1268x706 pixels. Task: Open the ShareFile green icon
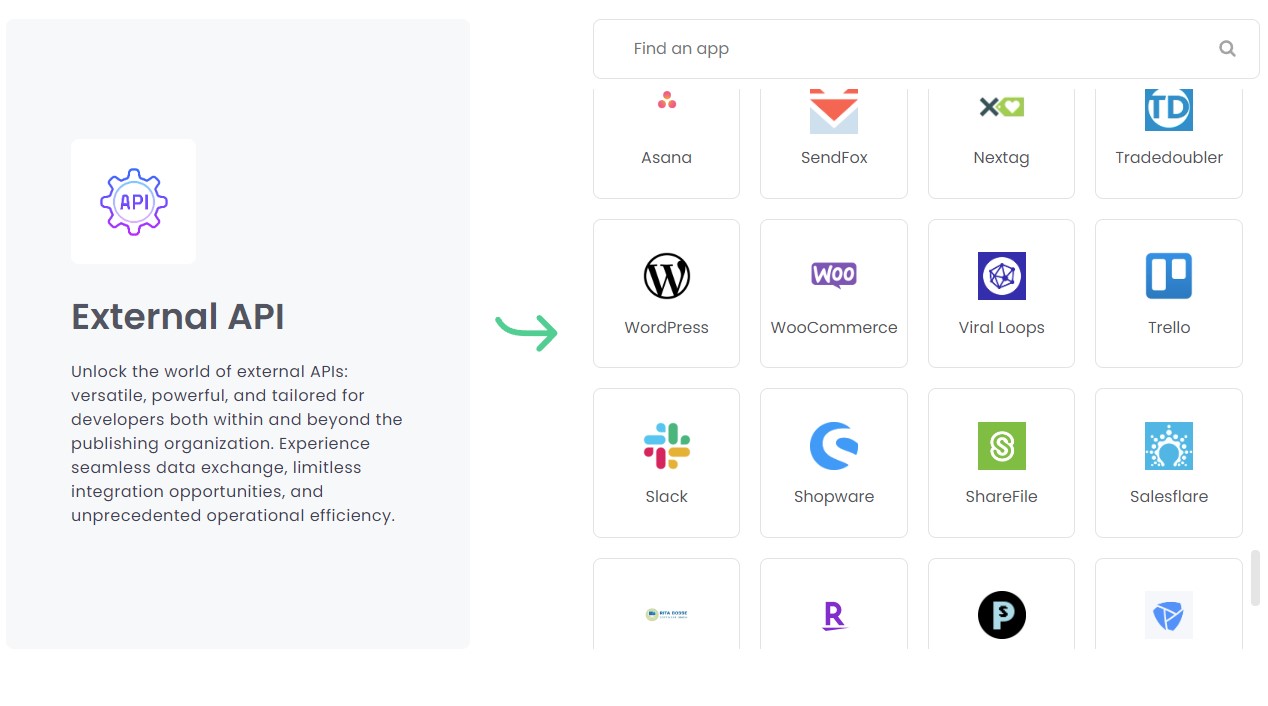pyautogui.click(x=1002, y=446)
